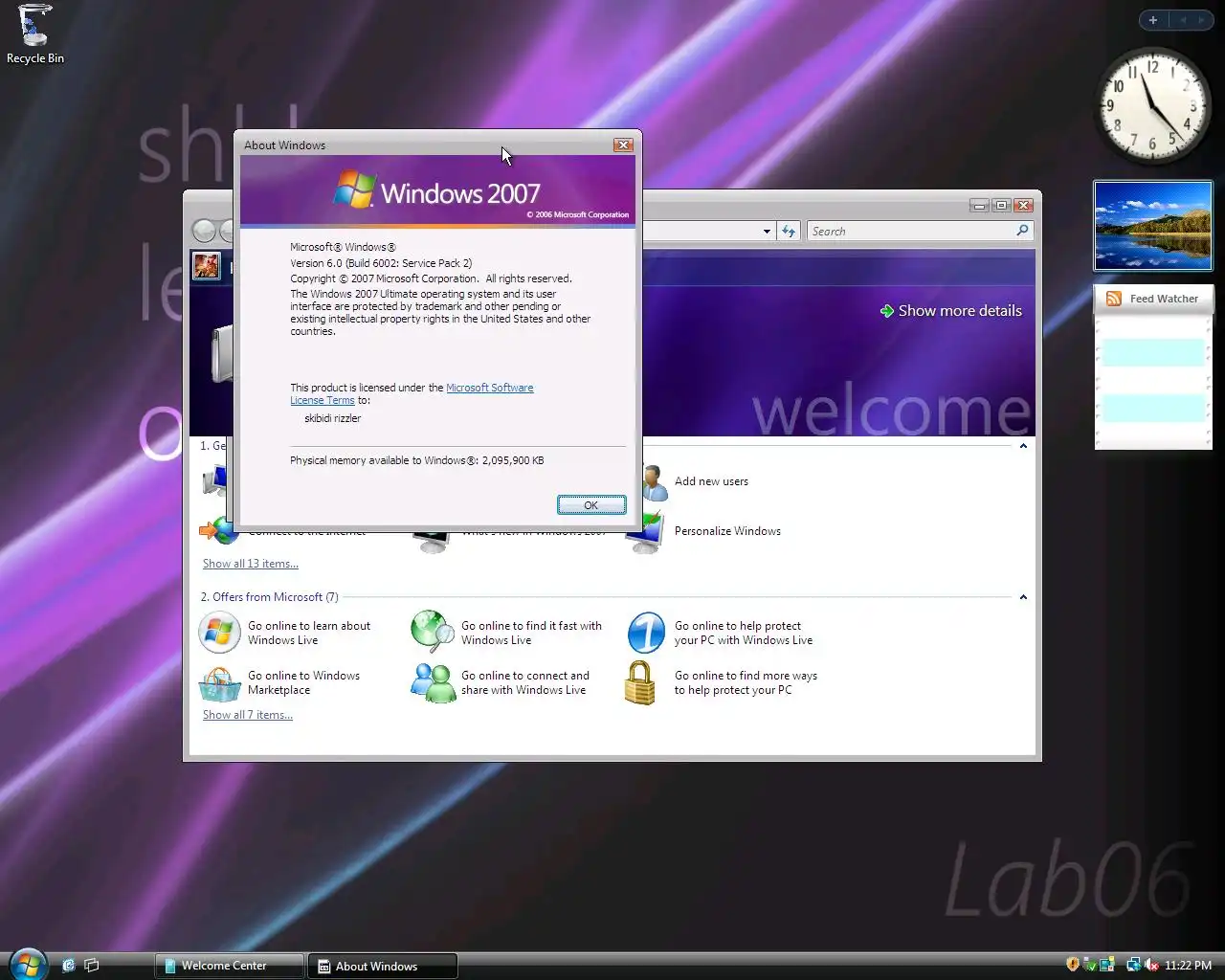Select About Windows taskbar button

pos(383,966)
